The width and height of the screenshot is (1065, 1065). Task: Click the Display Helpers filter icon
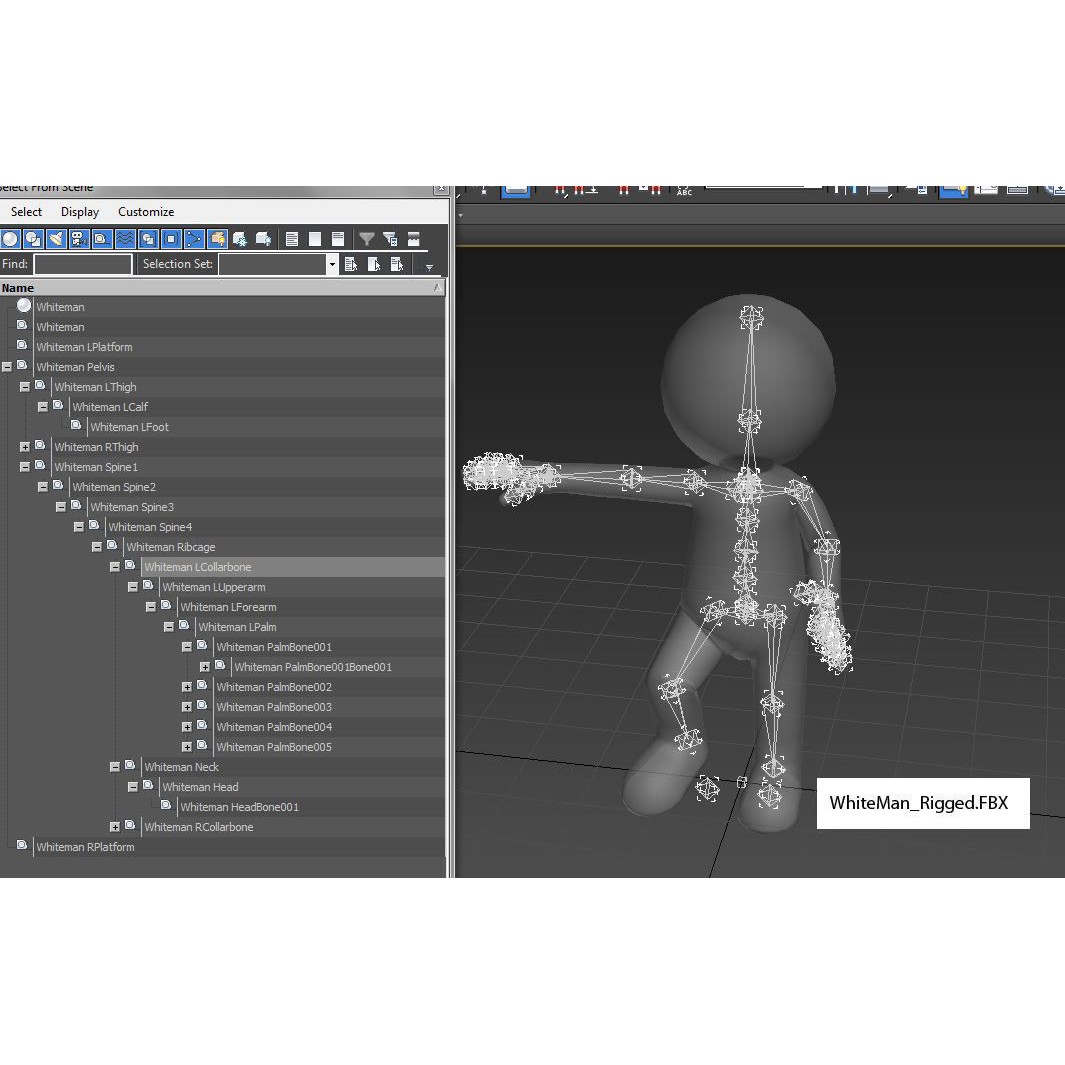pos(102,238)
